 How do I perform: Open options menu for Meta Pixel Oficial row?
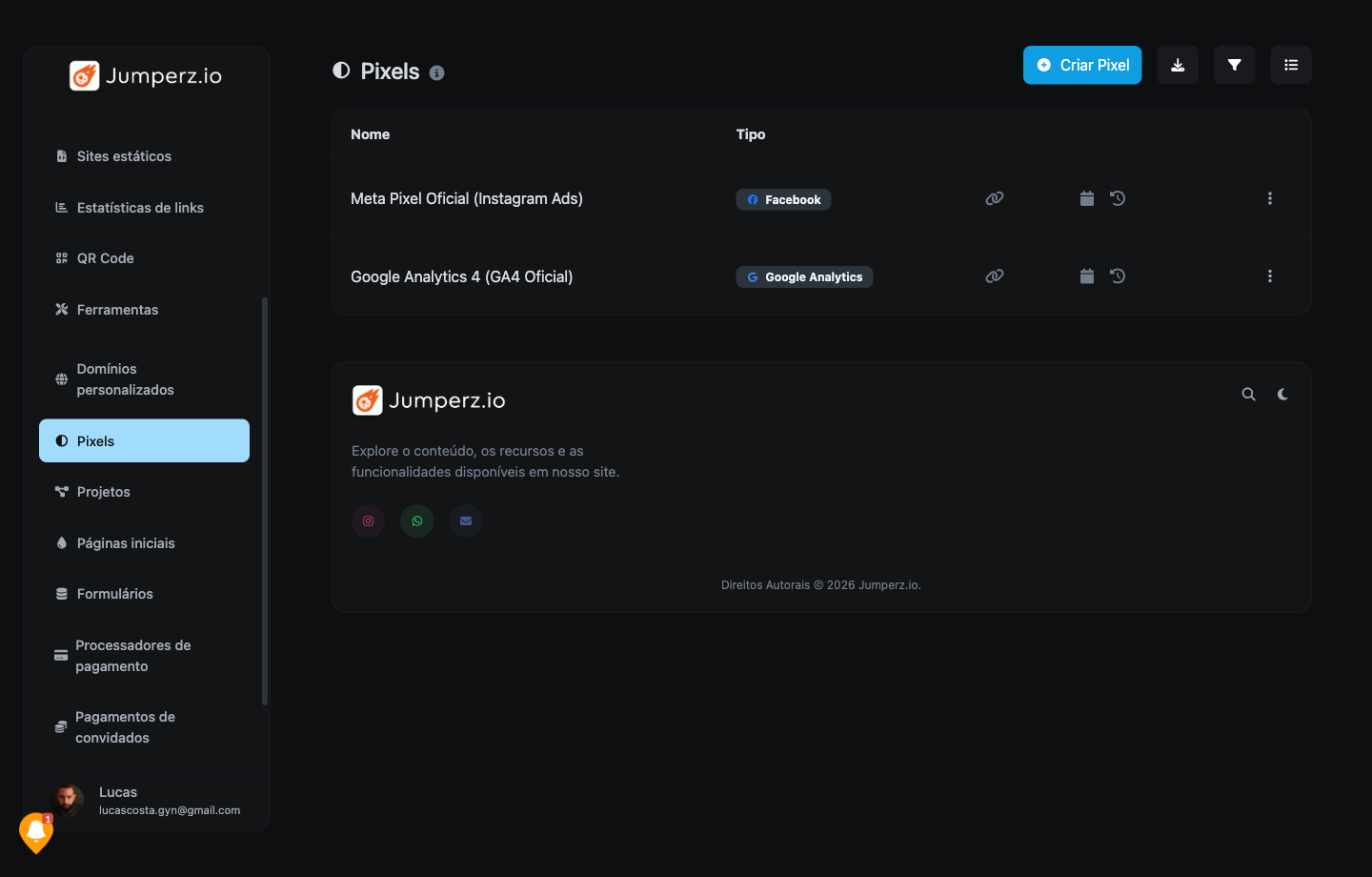tap(1270, 198)
